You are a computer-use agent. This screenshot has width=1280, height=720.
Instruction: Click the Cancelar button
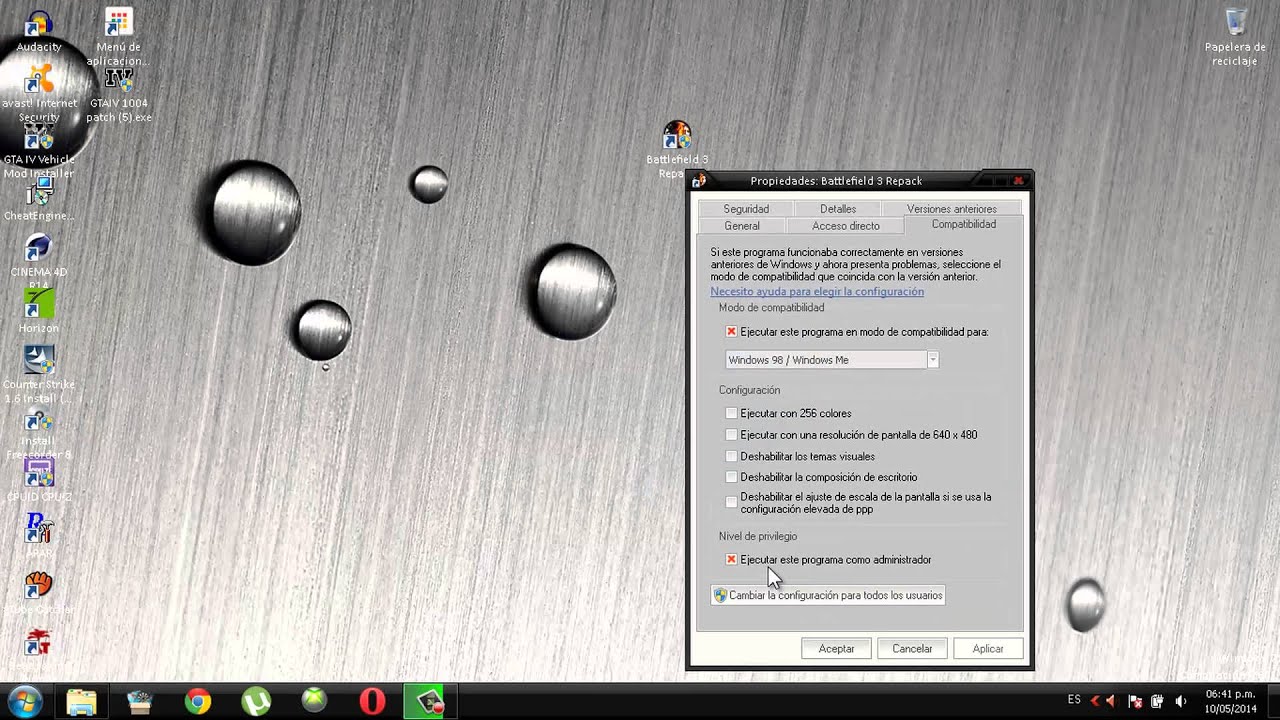912,649
